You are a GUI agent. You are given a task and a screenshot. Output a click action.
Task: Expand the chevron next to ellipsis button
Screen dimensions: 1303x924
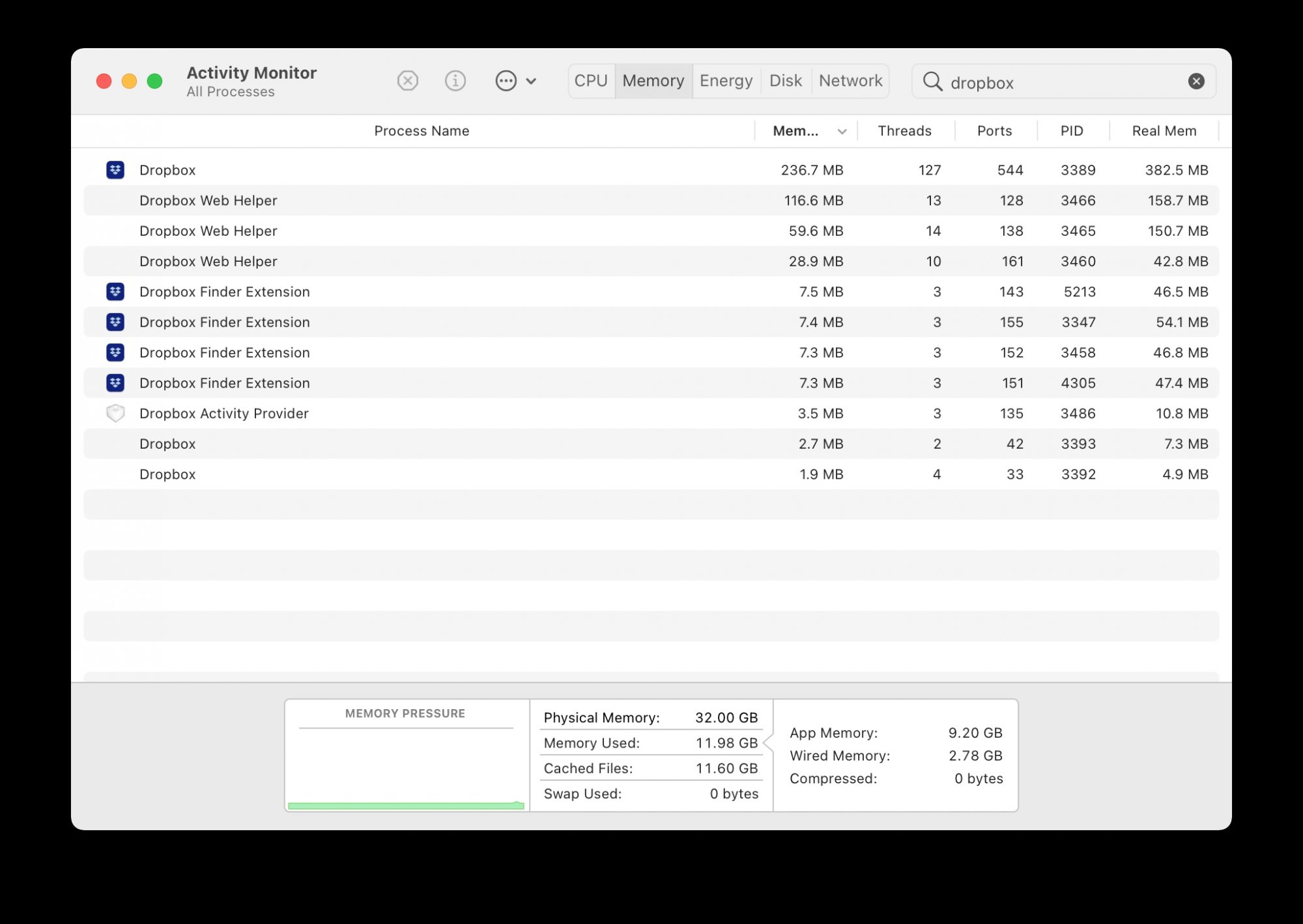[x=531, y=81]
